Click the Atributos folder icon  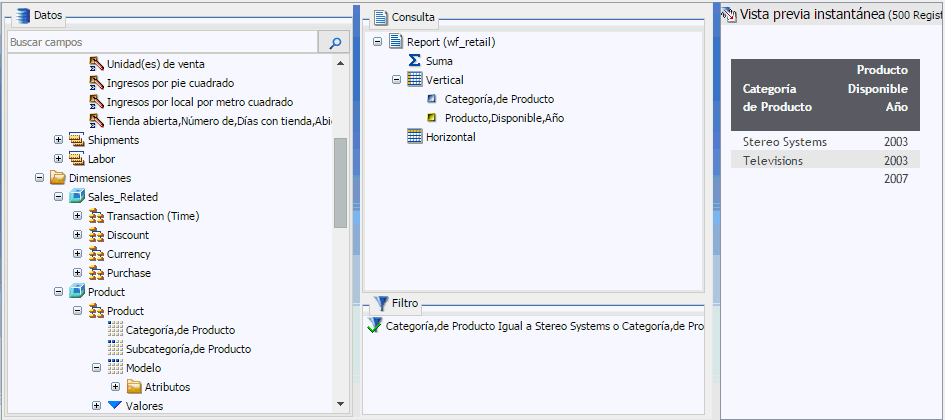coord(134,387)
